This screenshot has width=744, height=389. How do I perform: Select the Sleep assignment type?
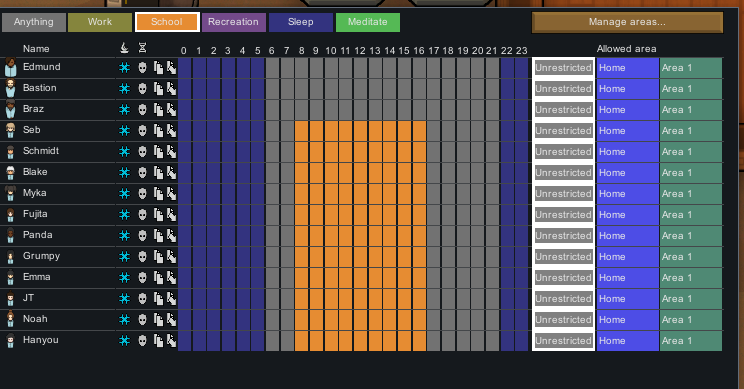coord(301,22)
